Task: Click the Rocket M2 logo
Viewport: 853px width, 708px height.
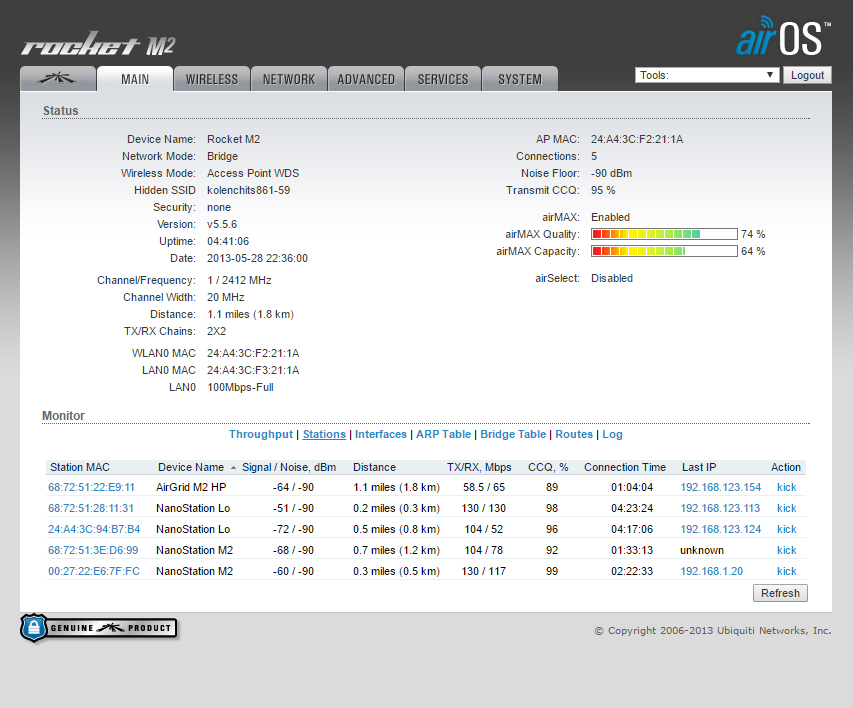Action: coord(98,44)
